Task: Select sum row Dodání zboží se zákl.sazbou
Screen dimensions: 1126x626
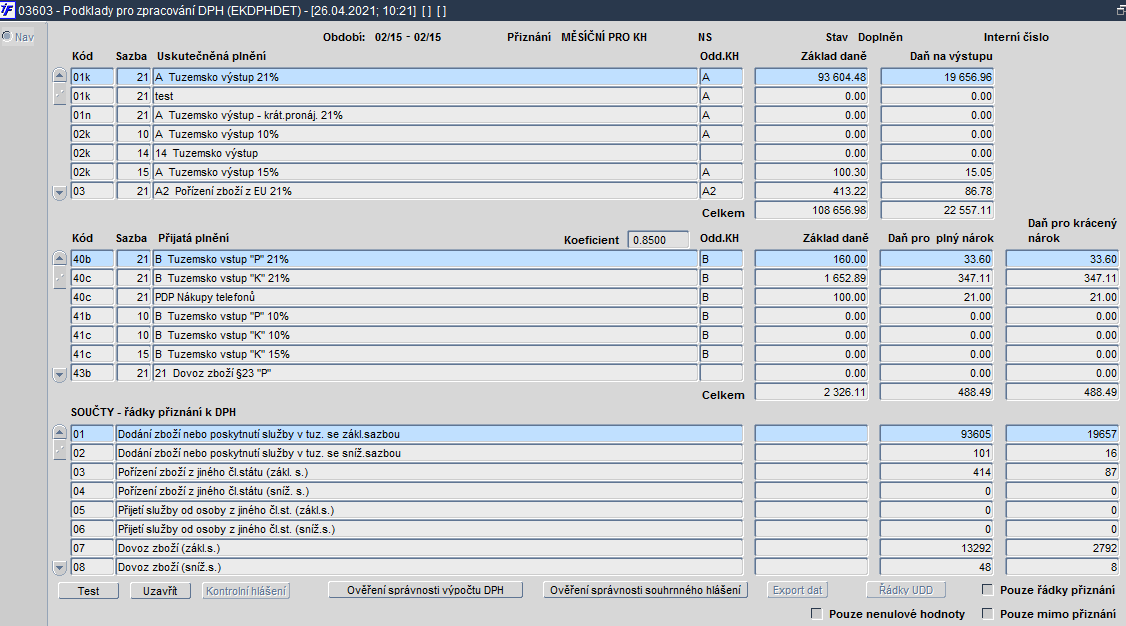Action: [429, 434]
